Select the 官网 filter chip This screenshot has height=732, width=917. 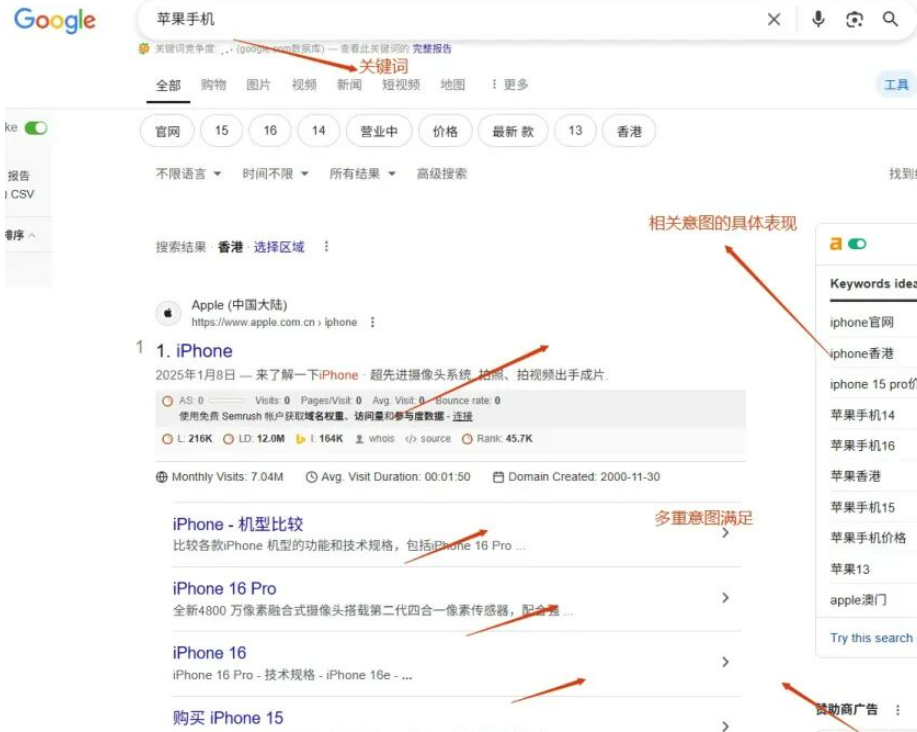pyautogui.click(x=167, y=131)
